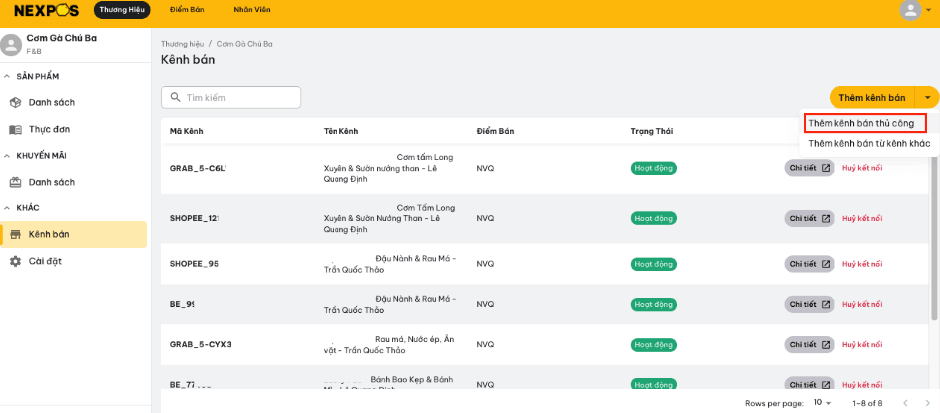This screenshot has width=940, height=413.
Task: Open the rows per page dropdown
Action: [x=823, y=403]
